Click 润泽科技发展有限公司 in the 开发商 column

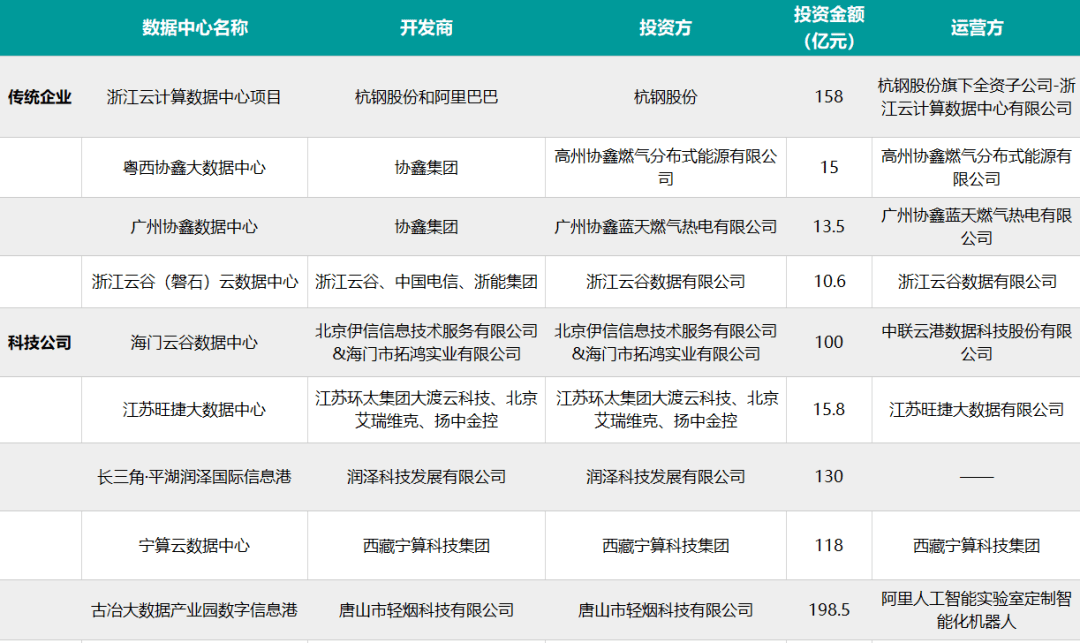point(426,477)
